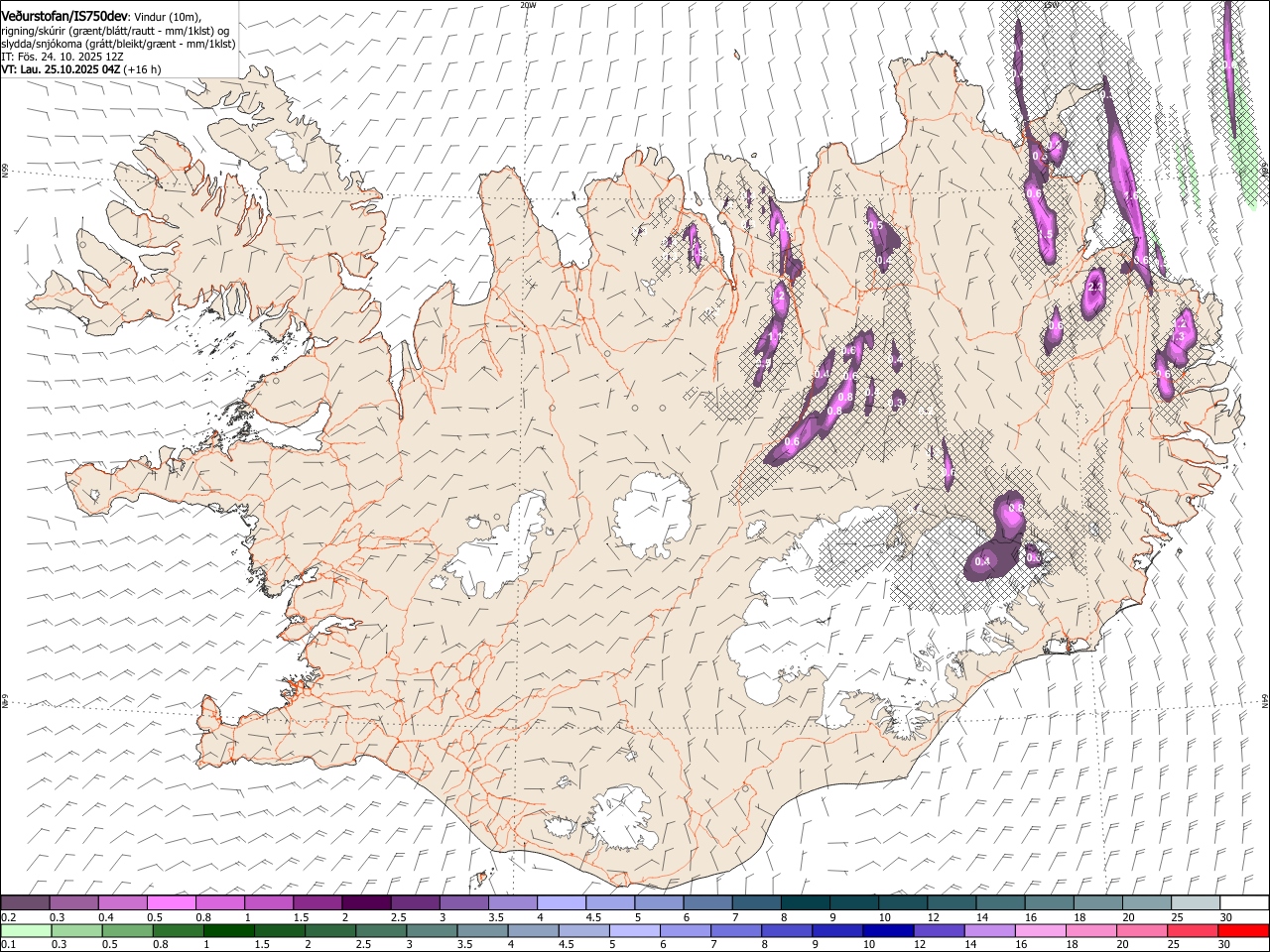Pick the 4–4.5 swatch on lower scale

tap(533, 930)
